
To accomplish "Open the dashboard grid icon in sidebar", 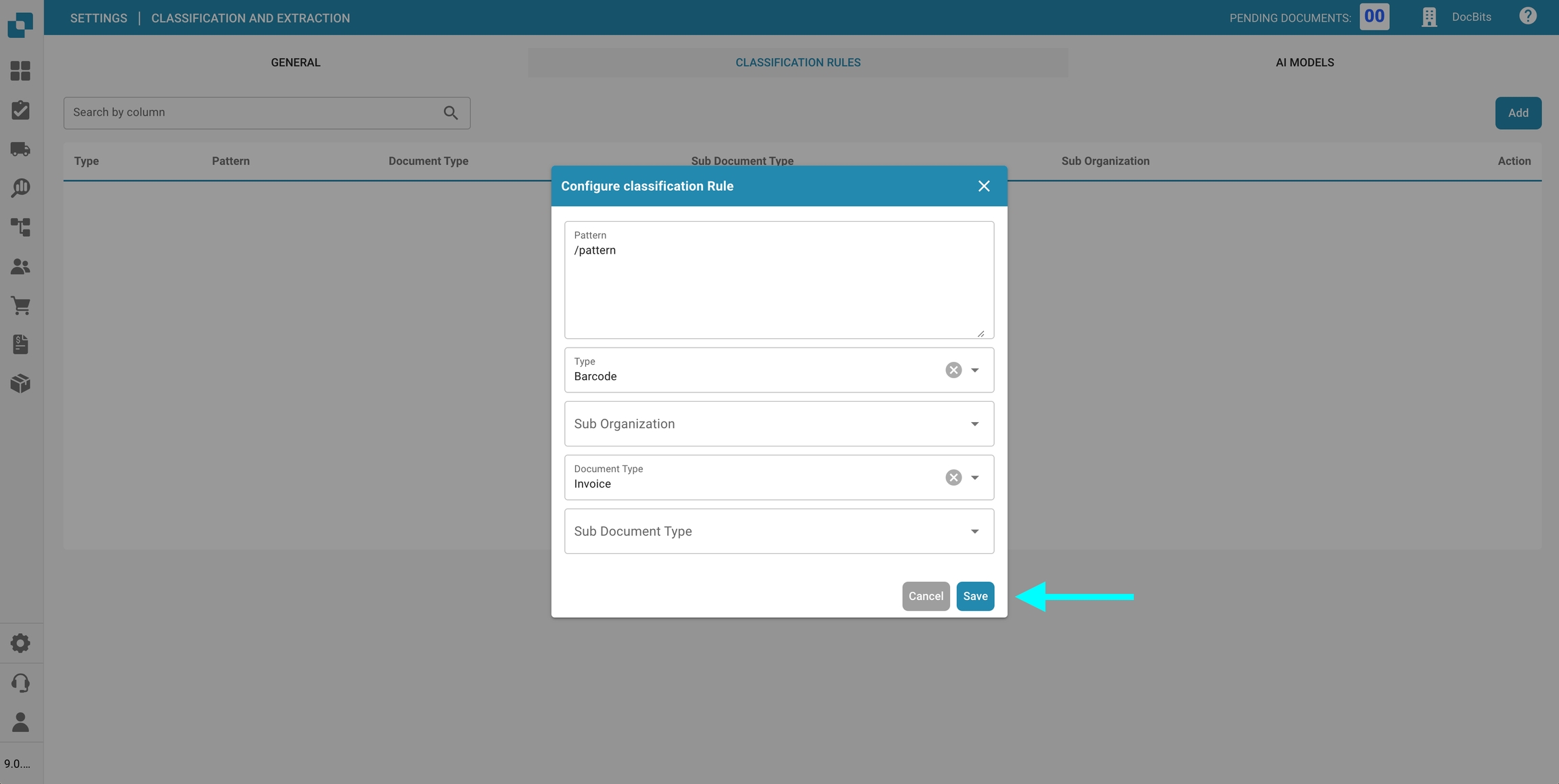I will pyautogui.click(x=20, y=71).
